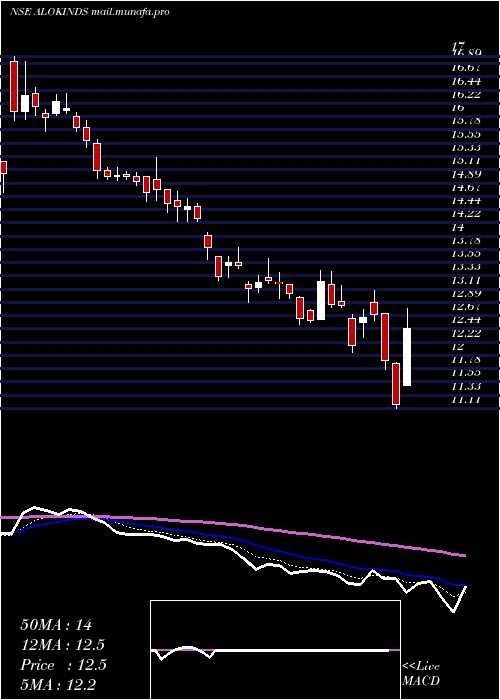Viewport: 500px width, 700px height.
Task: Click the purple 50MA line
Action: (x=232, y=525)
